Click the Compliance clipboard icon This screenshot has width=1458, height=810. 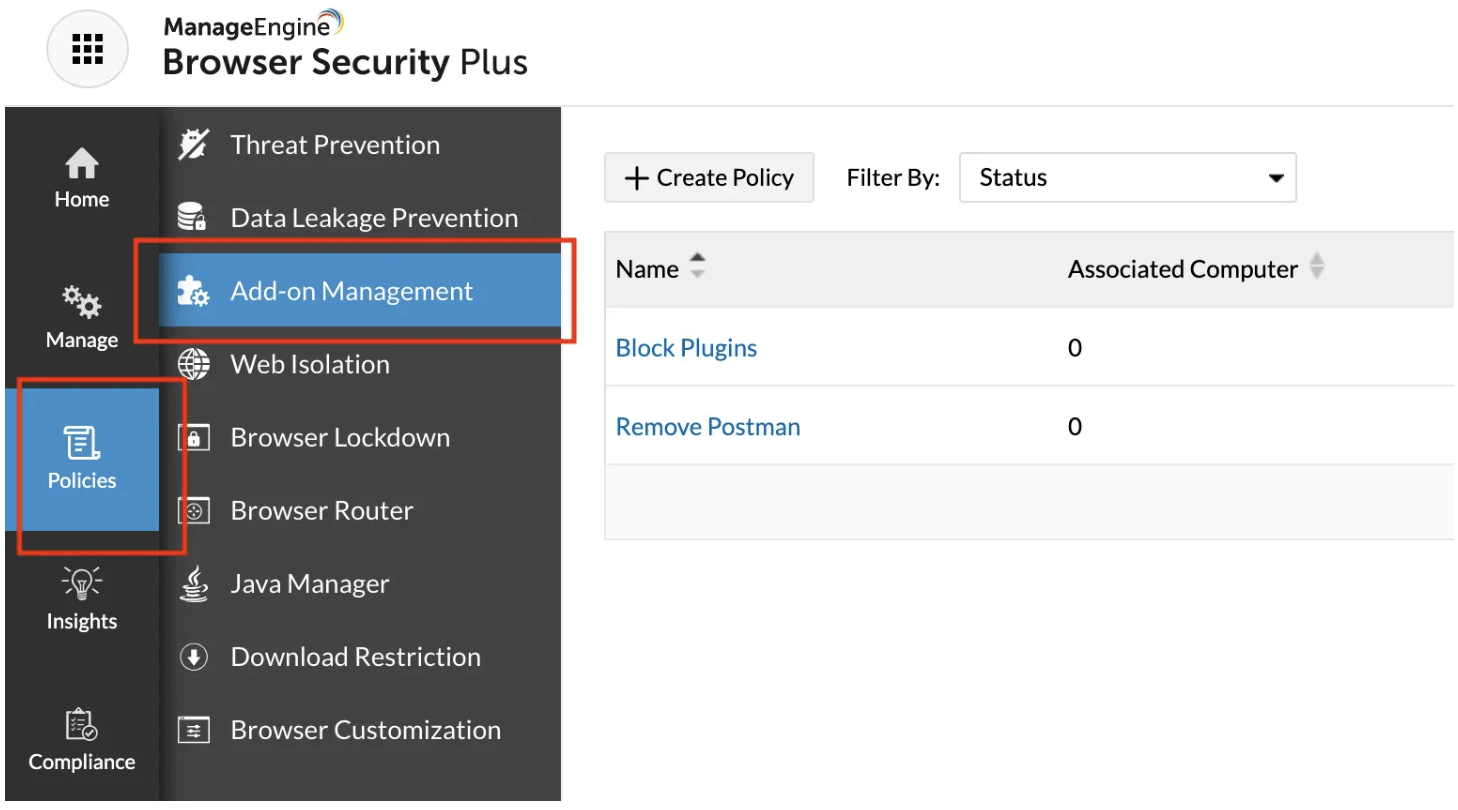[x=82, y=723]
